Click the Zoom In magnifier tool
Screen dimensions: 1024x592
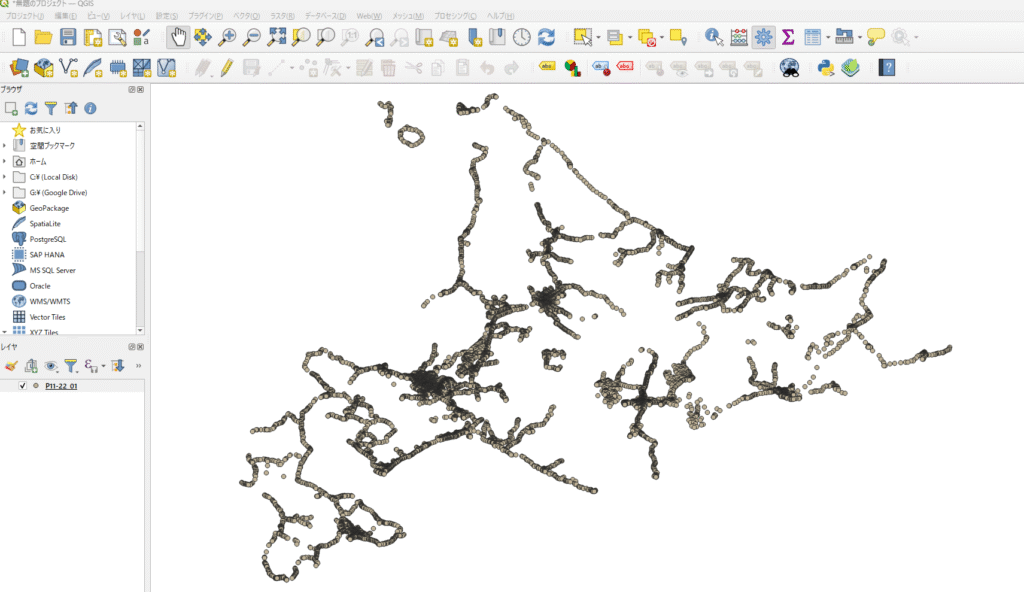tap(227, 37)
